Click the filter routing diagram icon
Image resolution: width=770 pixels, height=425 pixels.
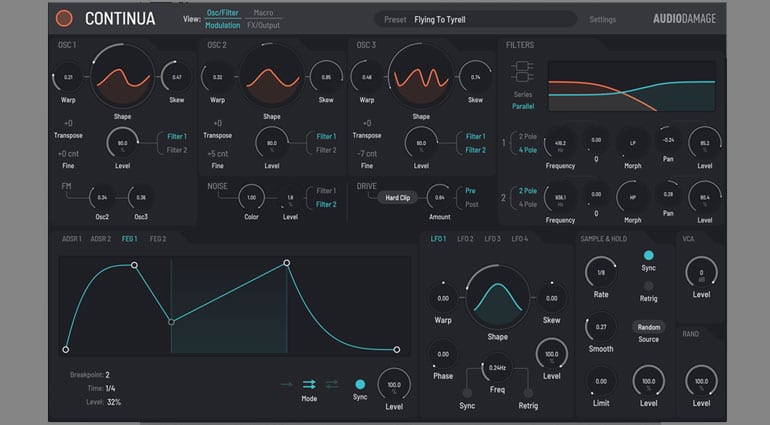click(522, 72)
